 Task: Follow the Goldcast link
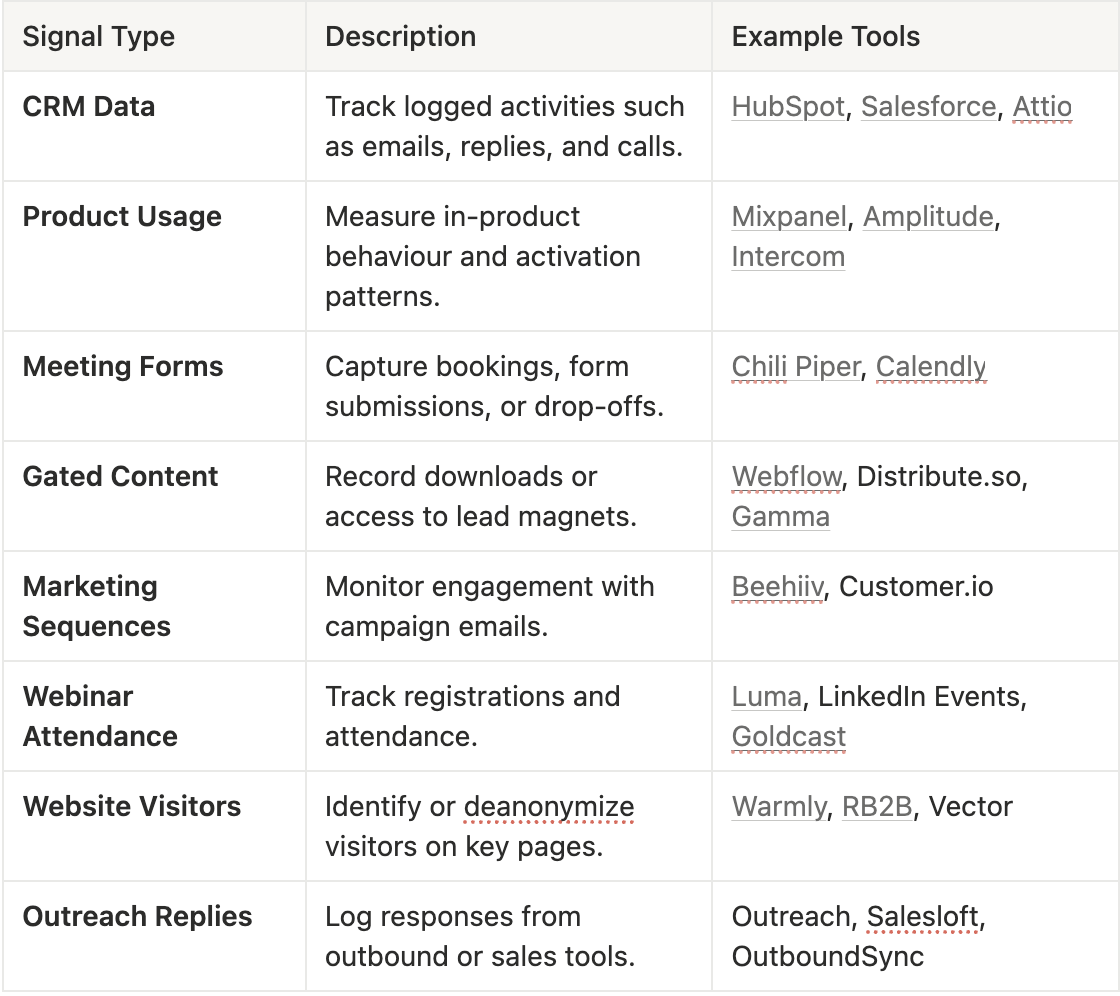click(x=789, y=737)
